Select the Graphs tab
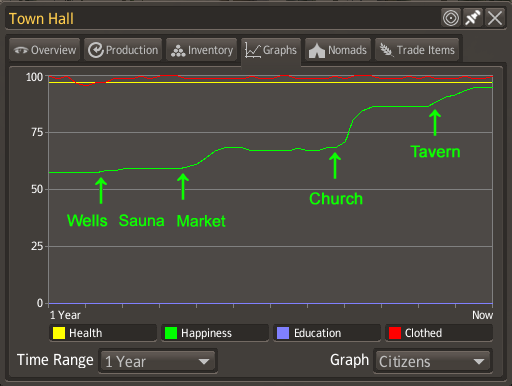Viewport: 512px width, 386px height. (271, 50)
